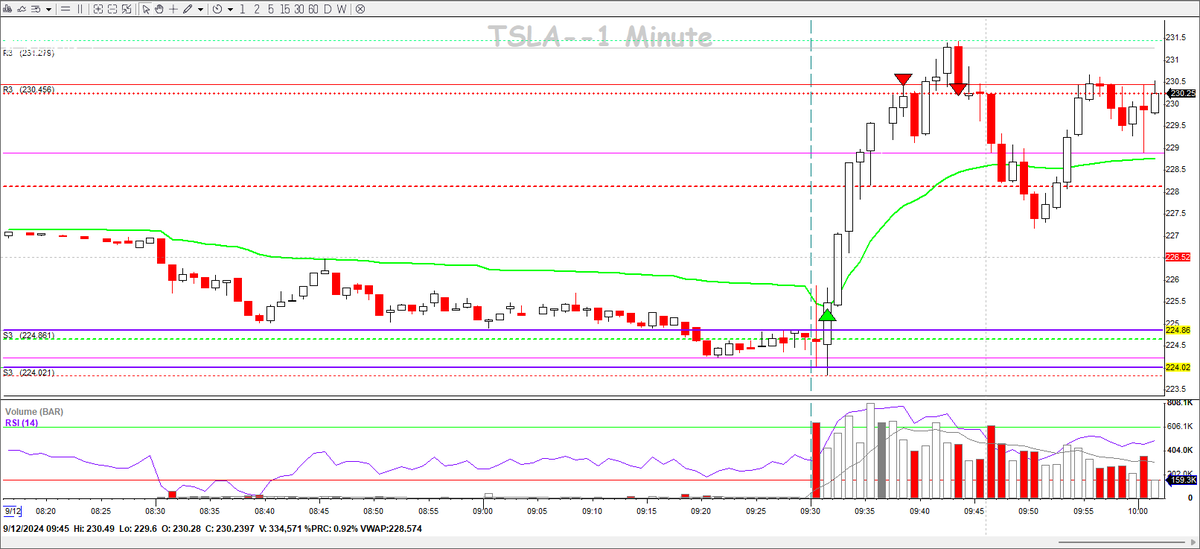
Task: Switch to weekly W timeframe
Action: pos(341,9)
